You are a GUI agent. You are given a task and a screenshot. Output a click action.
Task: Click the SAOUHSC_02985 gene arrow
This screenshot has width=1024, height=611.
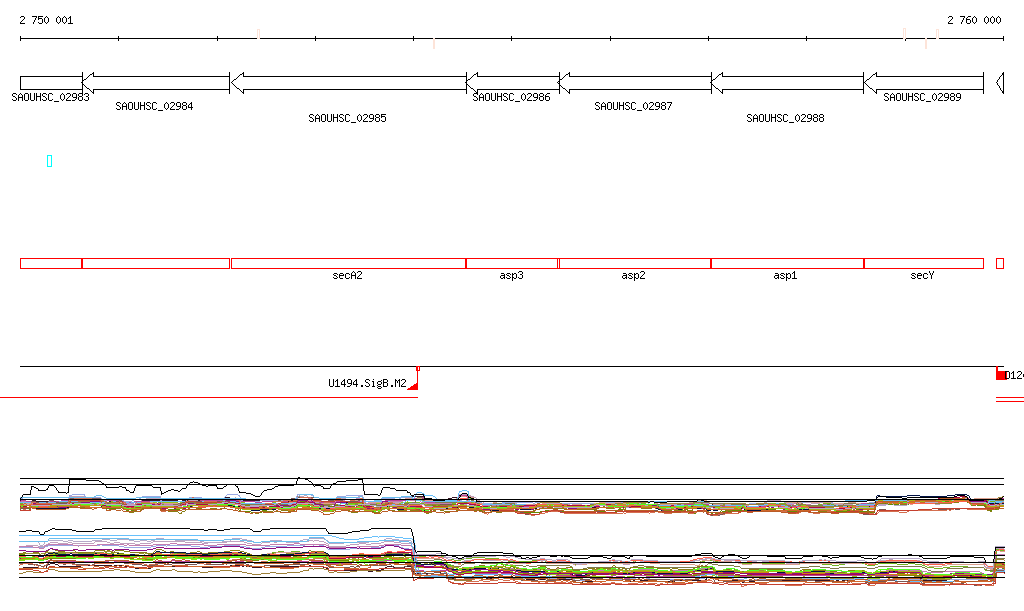pos(348,83)
